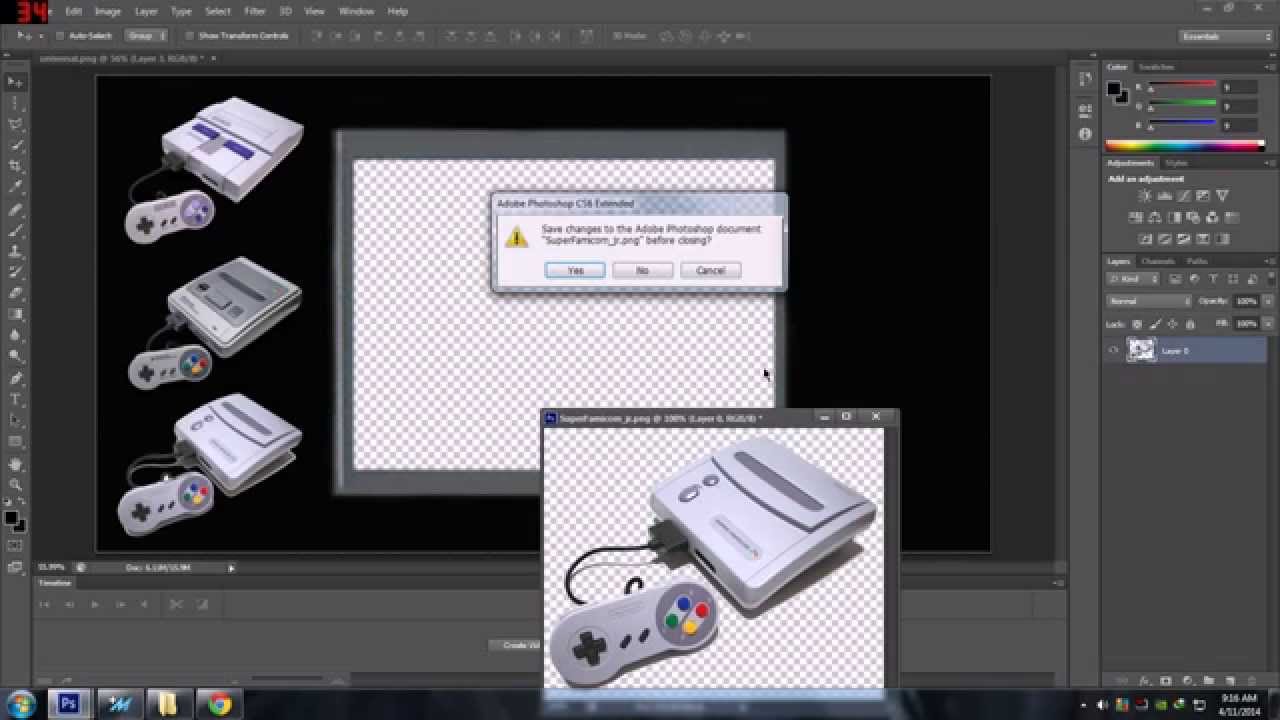Open the Window menu

pos(356,11)
